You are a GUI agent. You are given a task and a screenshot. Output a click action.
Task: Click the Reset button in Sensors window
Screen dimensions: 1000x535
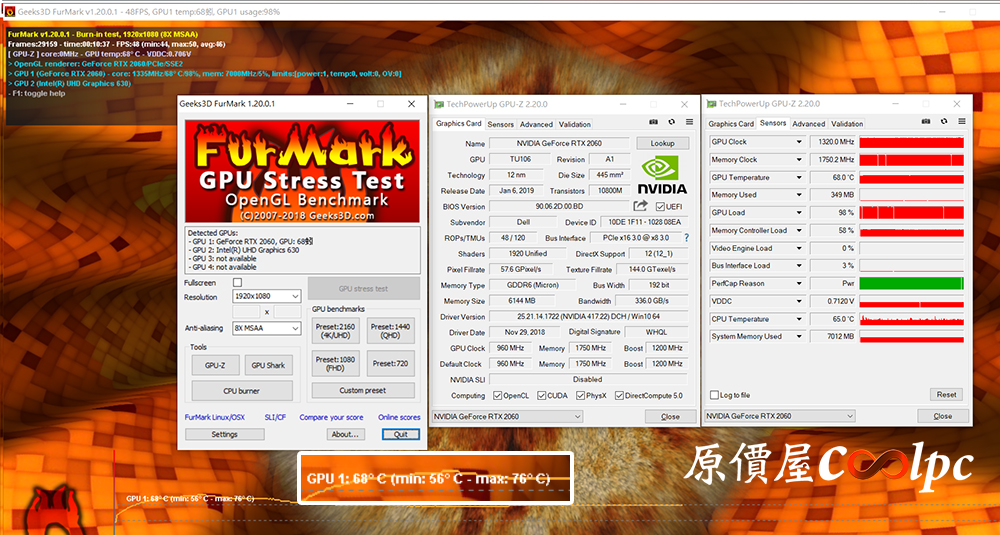(946, 395)
